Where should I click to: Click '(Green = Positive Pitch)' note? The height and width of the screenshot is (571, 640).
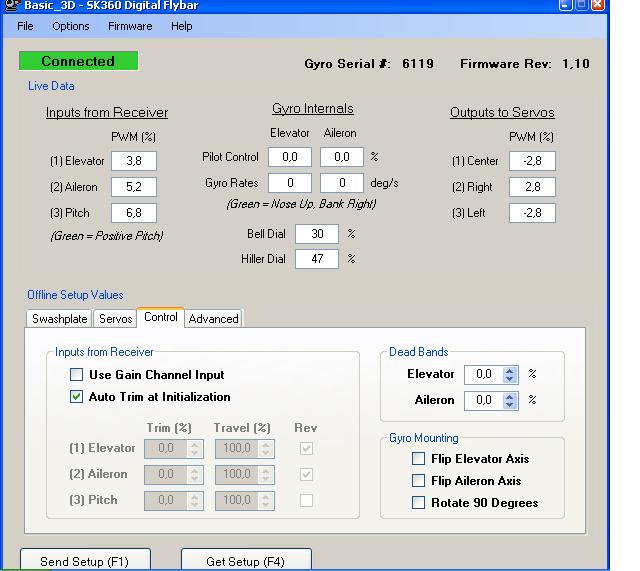(107, 236)
